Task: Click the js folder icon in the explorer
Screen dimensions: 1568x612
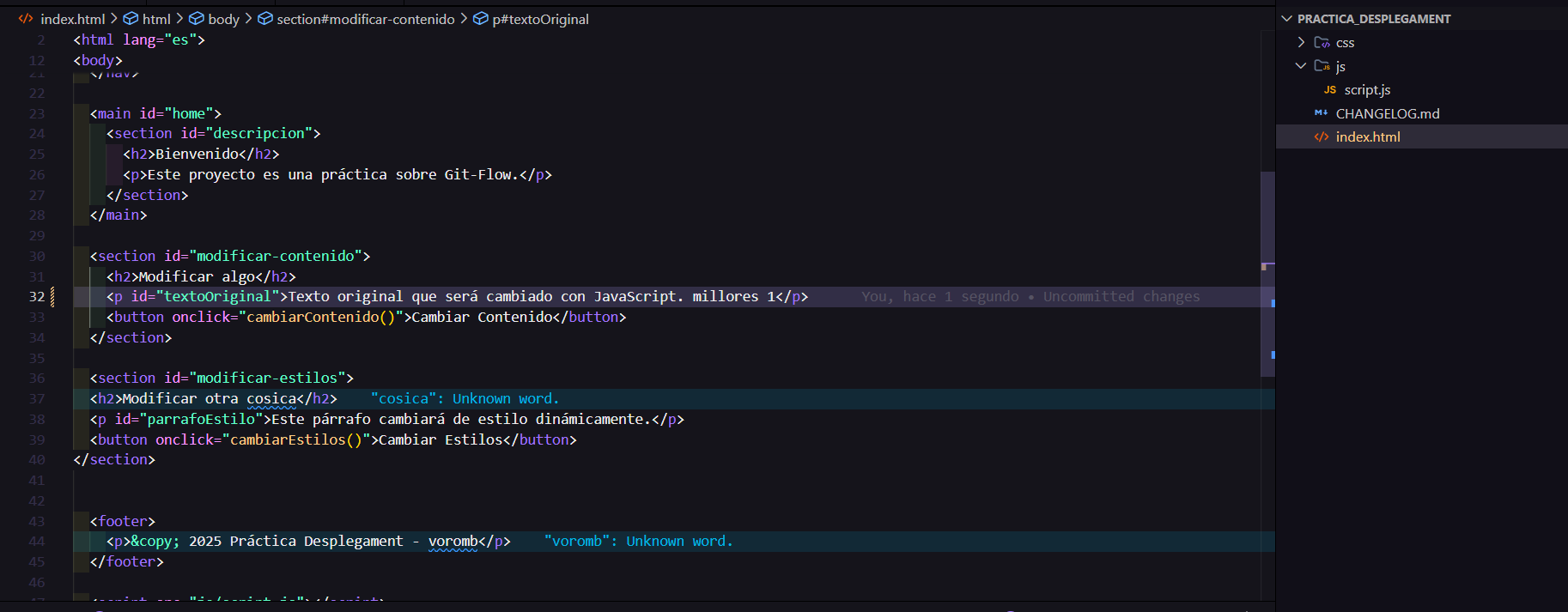Action: tap(1322, 66)
